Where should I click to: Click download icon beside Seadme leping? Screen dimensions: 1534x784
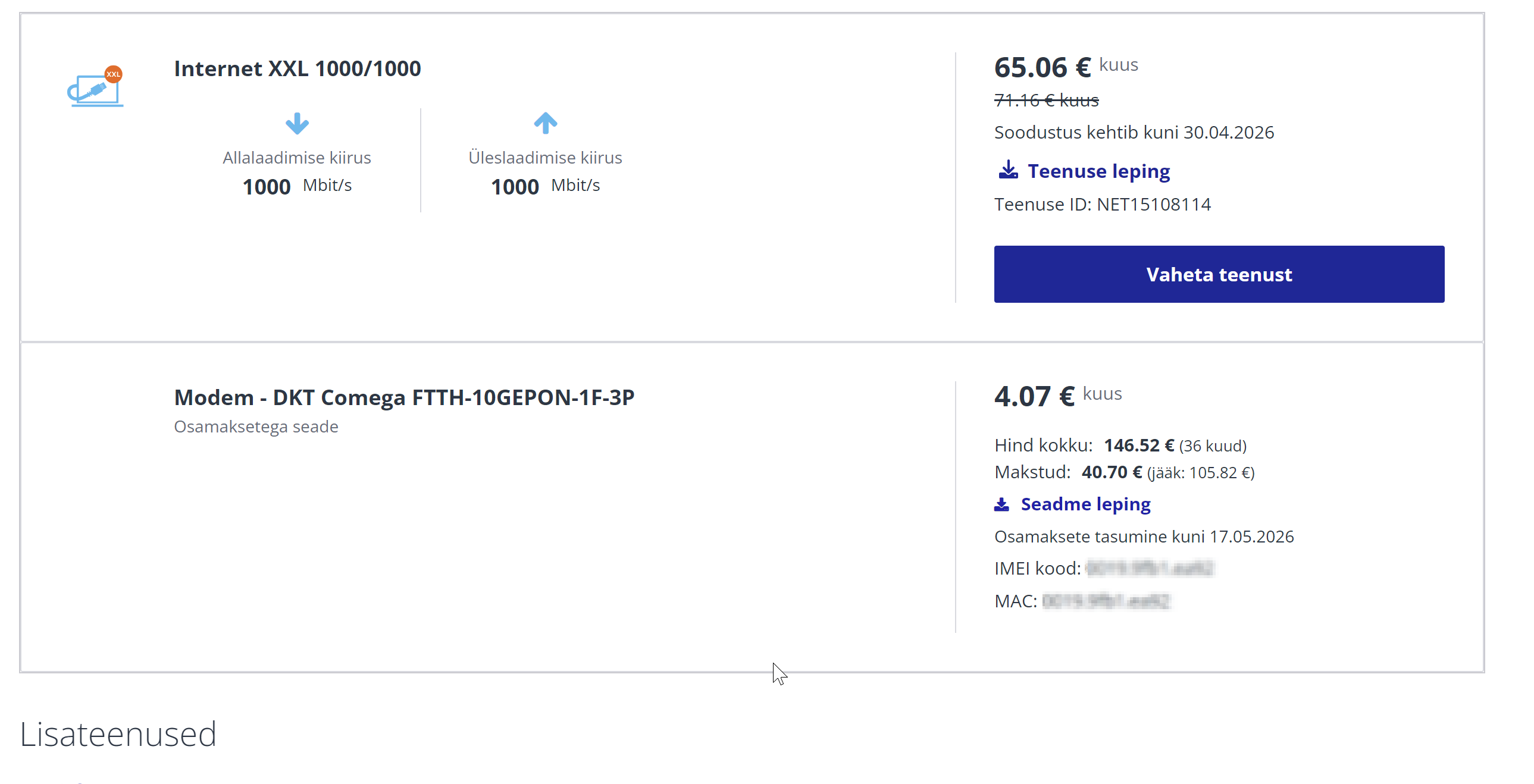point(1001,504)
